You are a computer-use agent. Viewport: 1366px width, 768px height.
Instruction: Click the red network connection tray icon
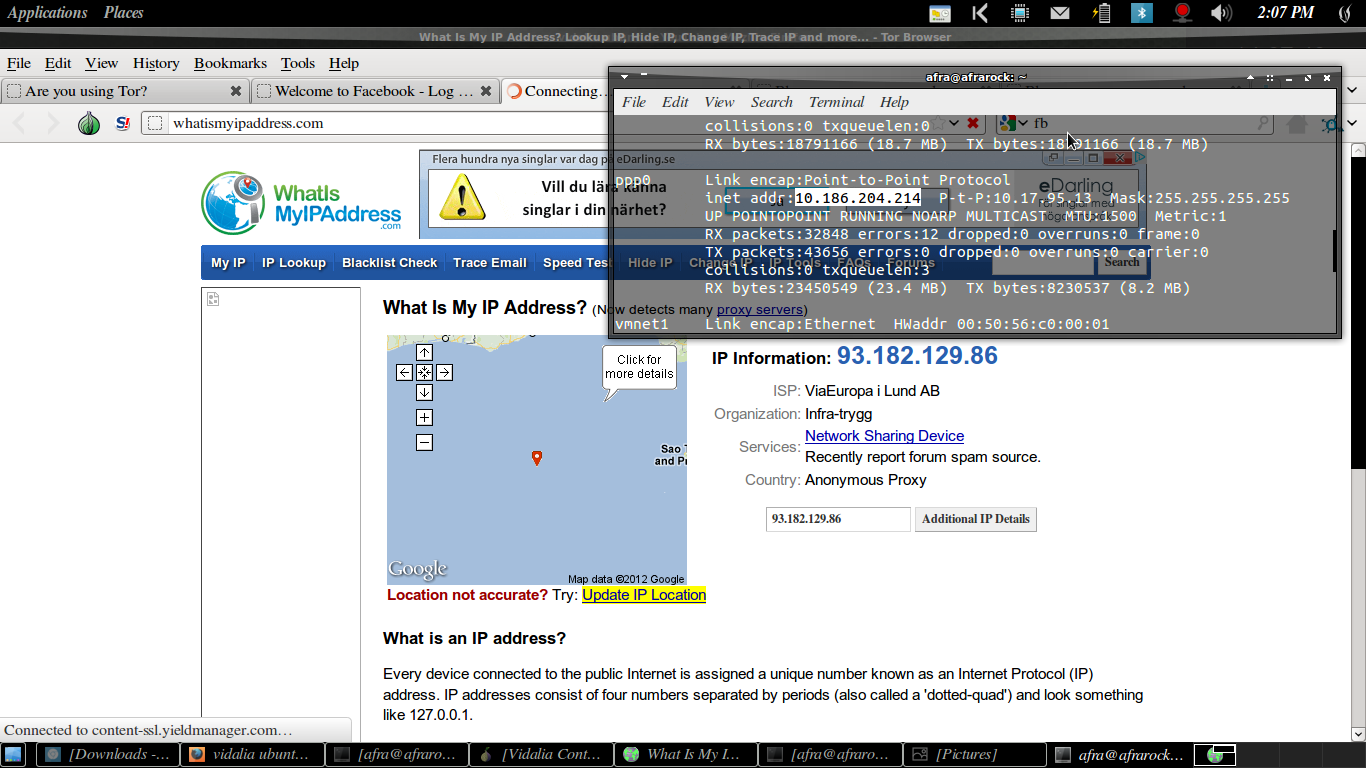tap(1182, 13)
